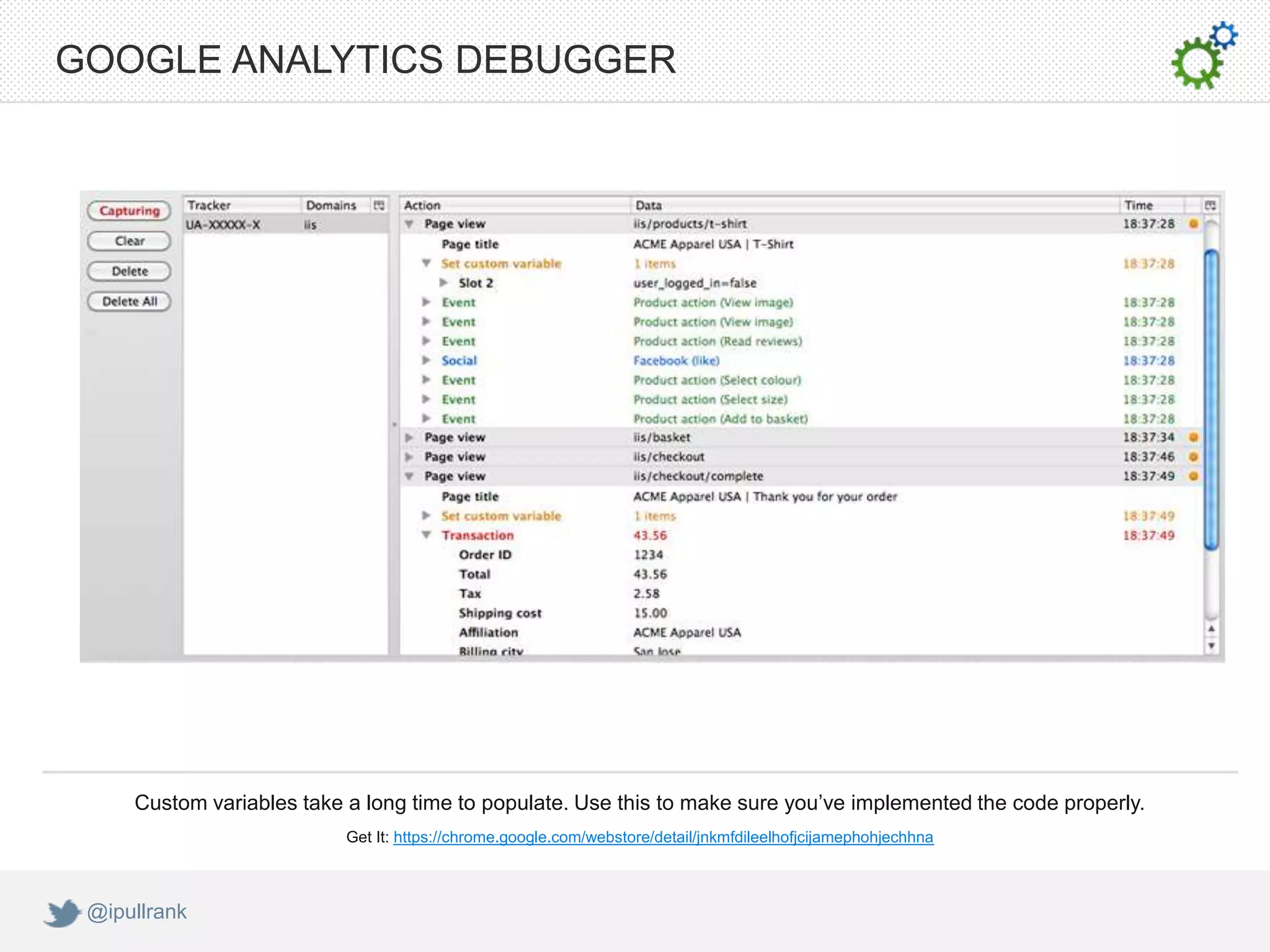Expand the Slot 2 row
Image resolution: width=1270 pixels, height=952 pixels.
[x=443, y=283]
